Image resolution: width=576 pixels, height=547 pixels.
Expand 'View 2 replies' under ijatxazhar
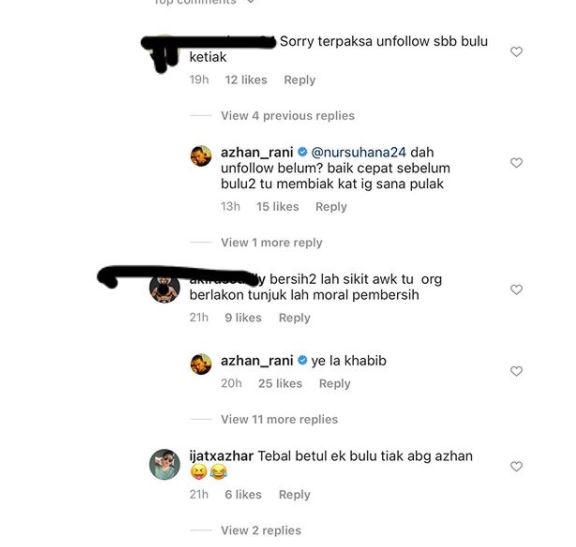[x=261, y=530]
